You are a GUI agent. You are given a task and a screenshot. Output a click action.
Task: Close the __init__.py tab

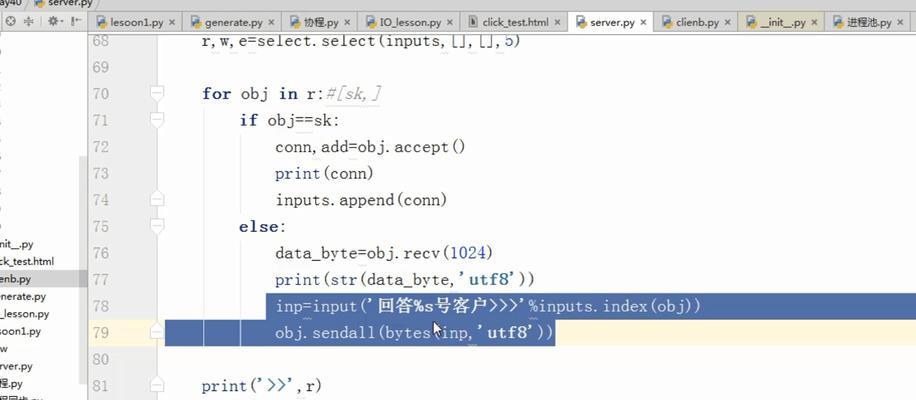[814, 23]
